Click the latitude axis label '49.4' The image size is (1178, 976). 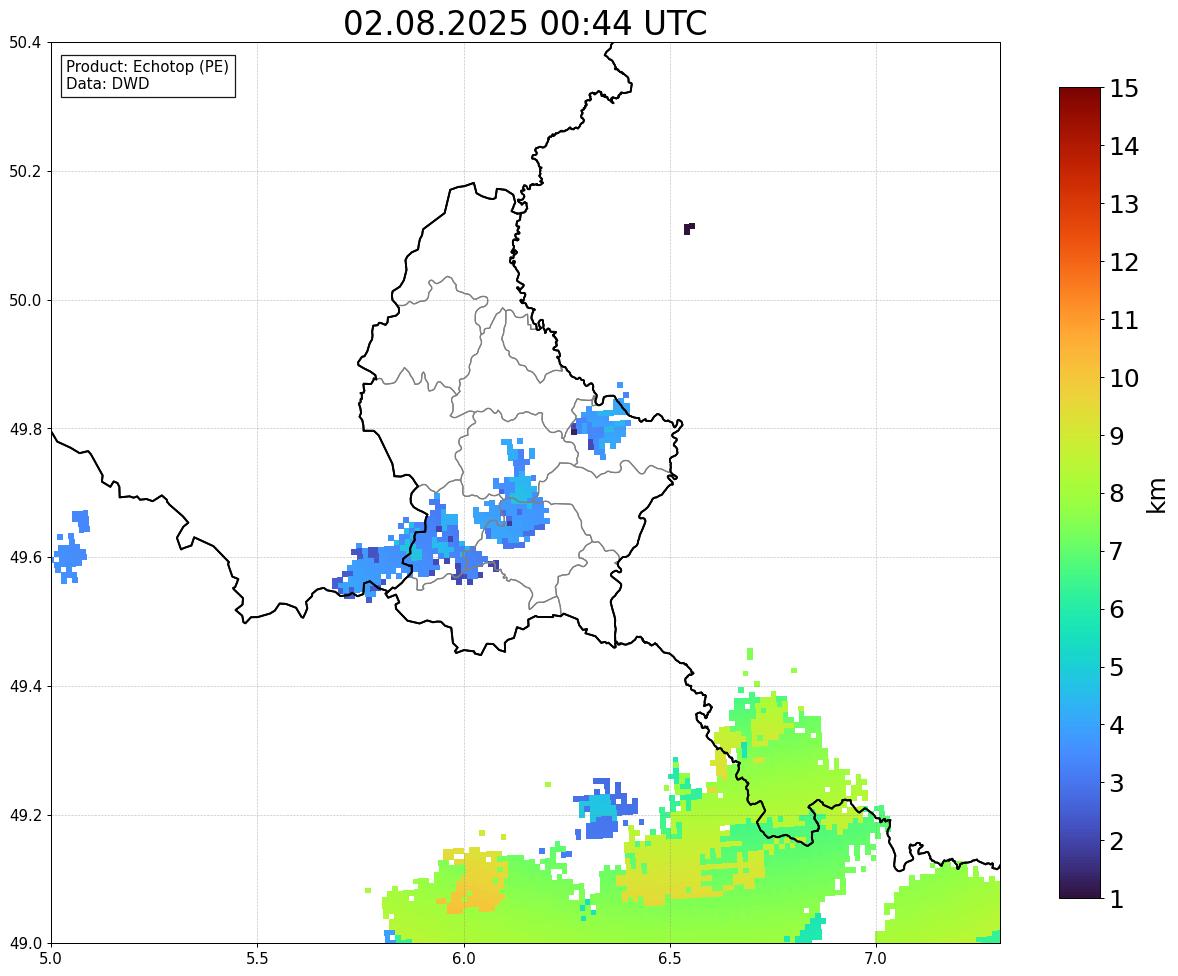click(25, 686)
